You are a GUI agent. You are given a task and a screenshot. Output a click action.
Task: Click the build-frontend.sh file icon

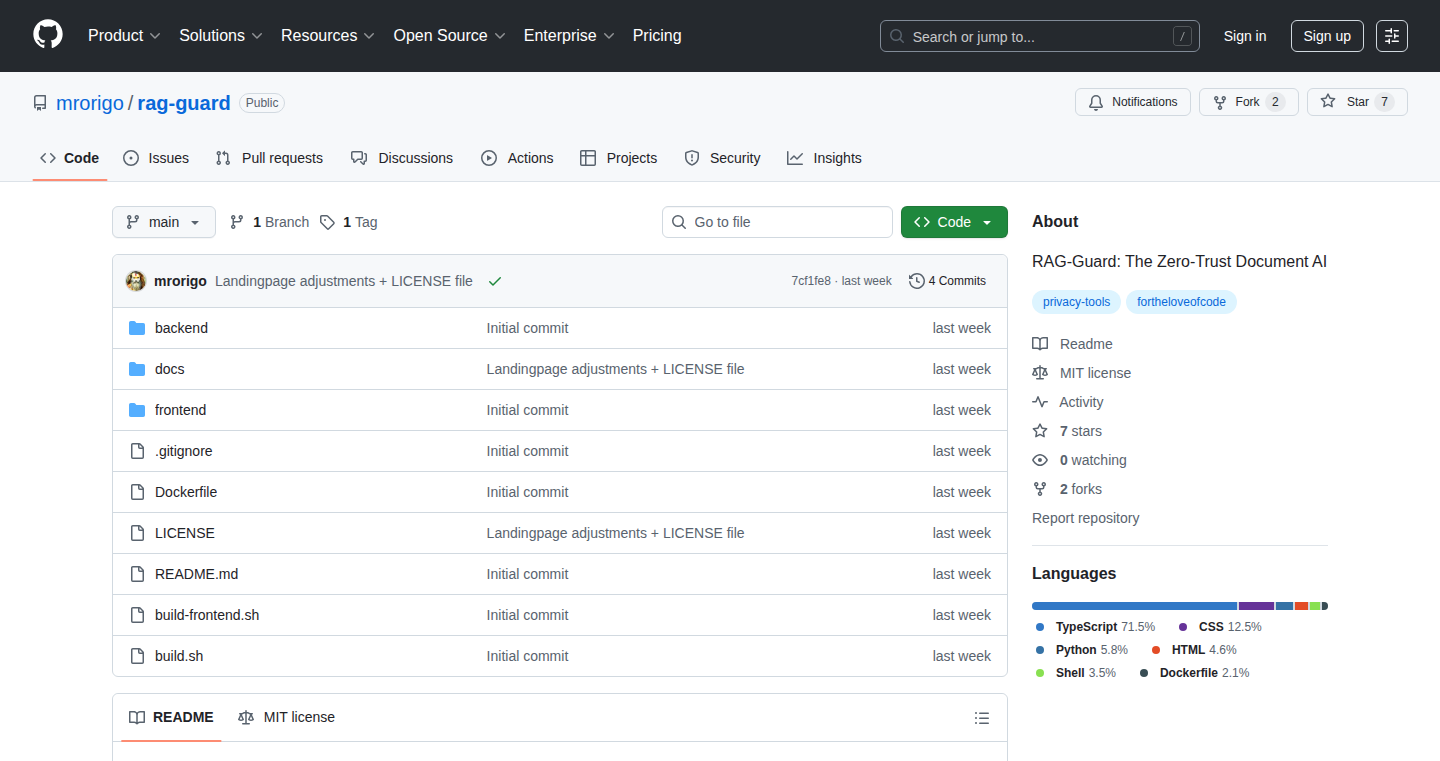tap(137, 615)
